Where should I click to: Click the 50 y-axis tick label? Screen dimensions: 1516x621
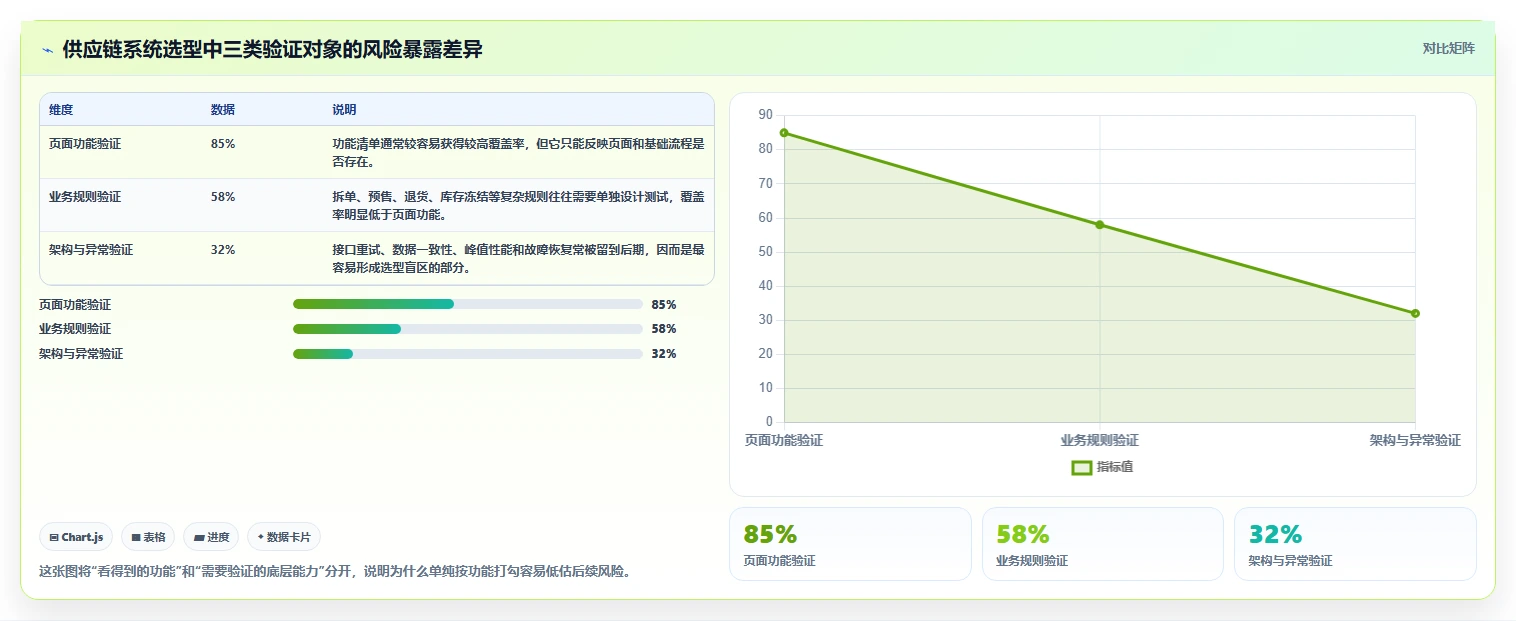[766, 252]
